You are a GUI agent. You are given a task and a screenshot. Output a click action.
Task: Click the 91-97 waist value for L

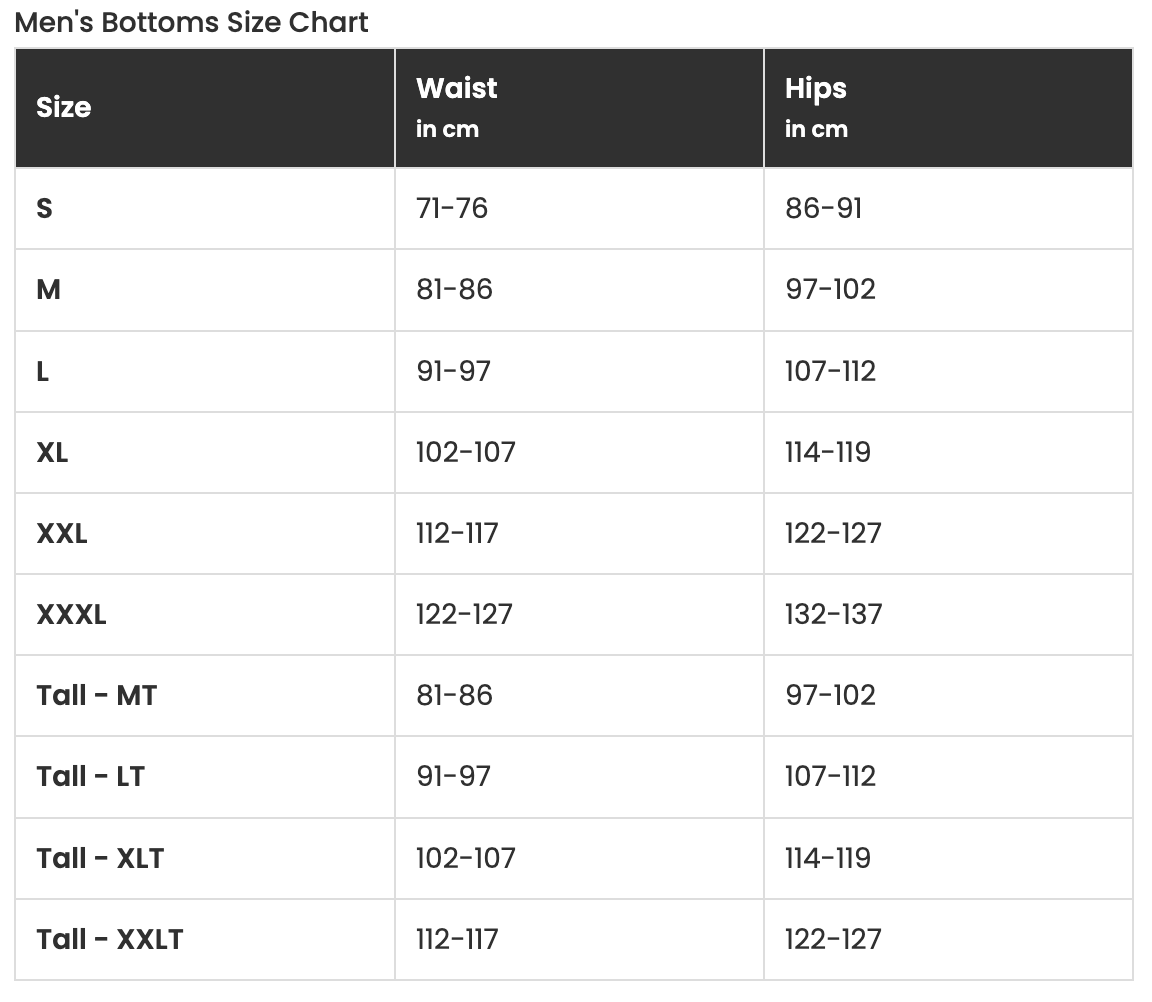[x=454, y=371]
